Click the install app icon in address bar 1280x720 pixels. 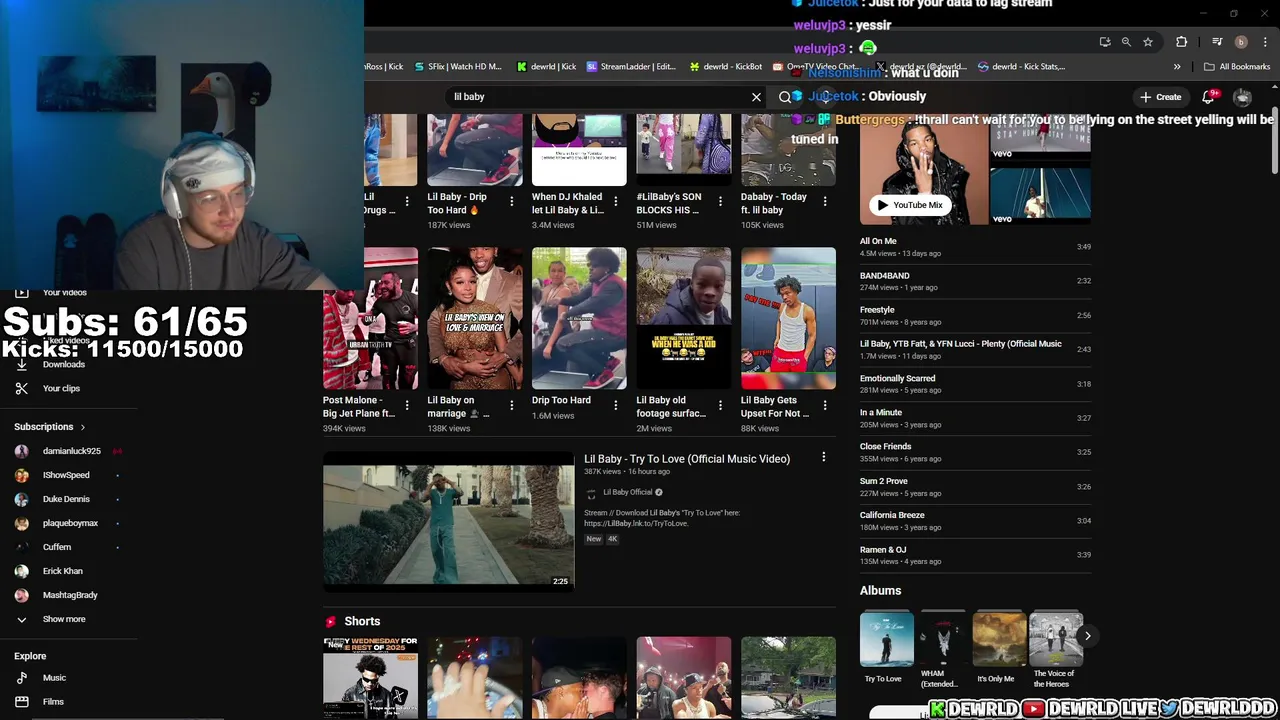1104,42
